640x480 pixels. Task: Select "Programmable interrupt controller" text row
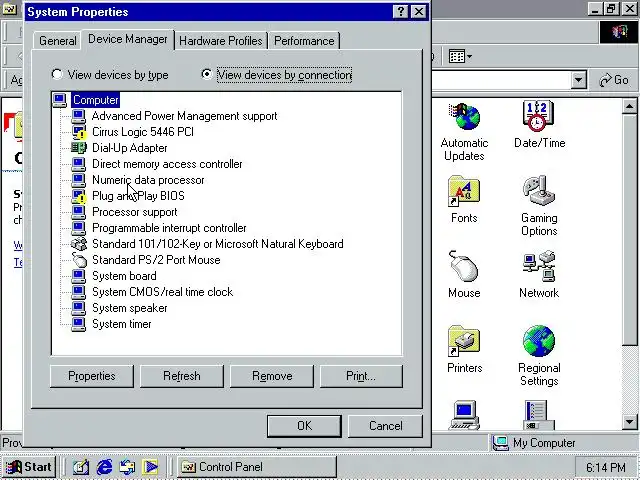169,228
